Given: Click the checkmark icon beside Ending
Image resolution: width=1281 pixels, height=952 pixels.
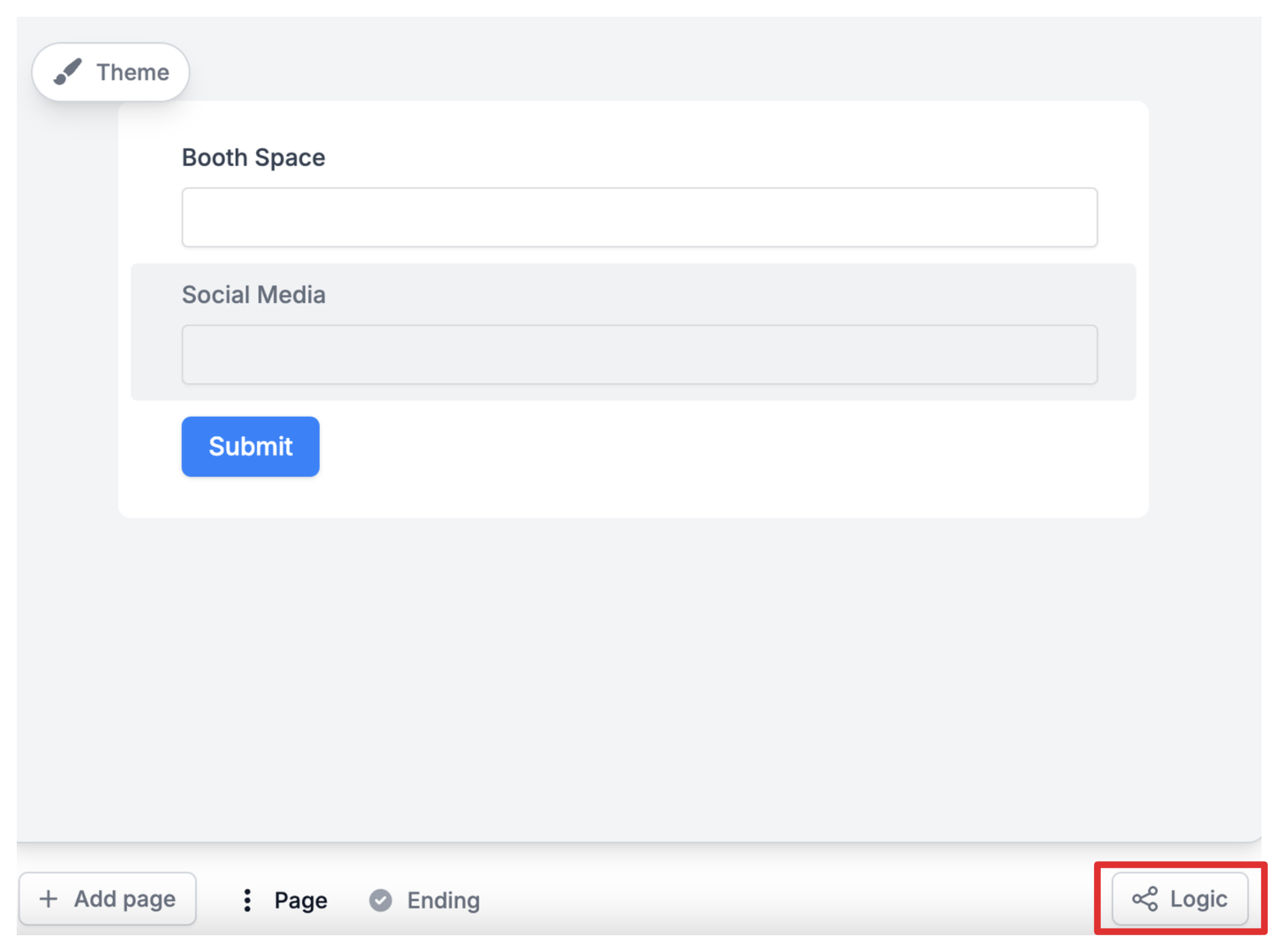Looking at the screenshot, I should click(x=380, y=900).
